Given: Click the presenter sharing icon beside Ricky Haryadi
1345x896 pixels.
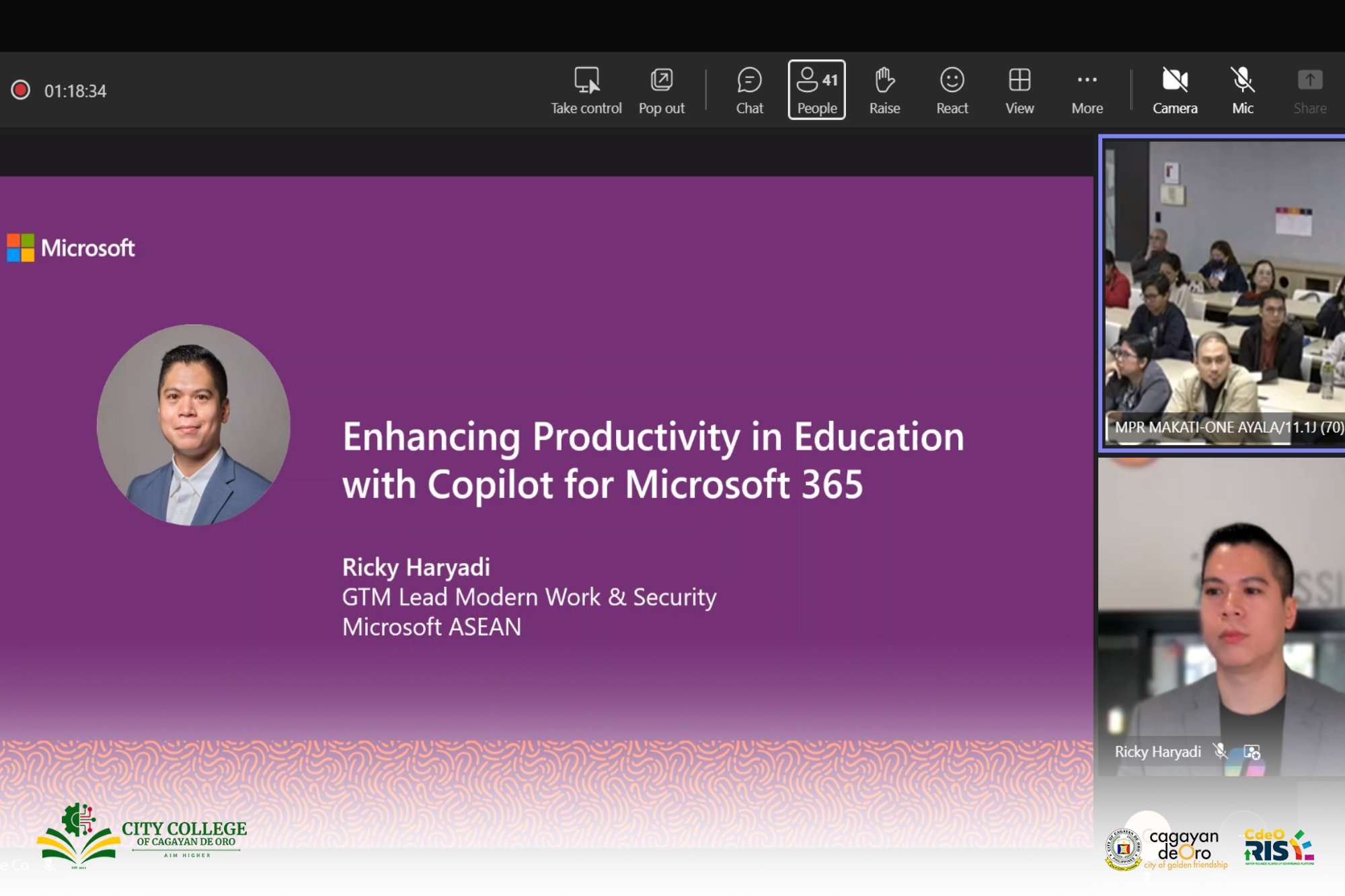Looking at the screenshot, I should coord(1251,751).
